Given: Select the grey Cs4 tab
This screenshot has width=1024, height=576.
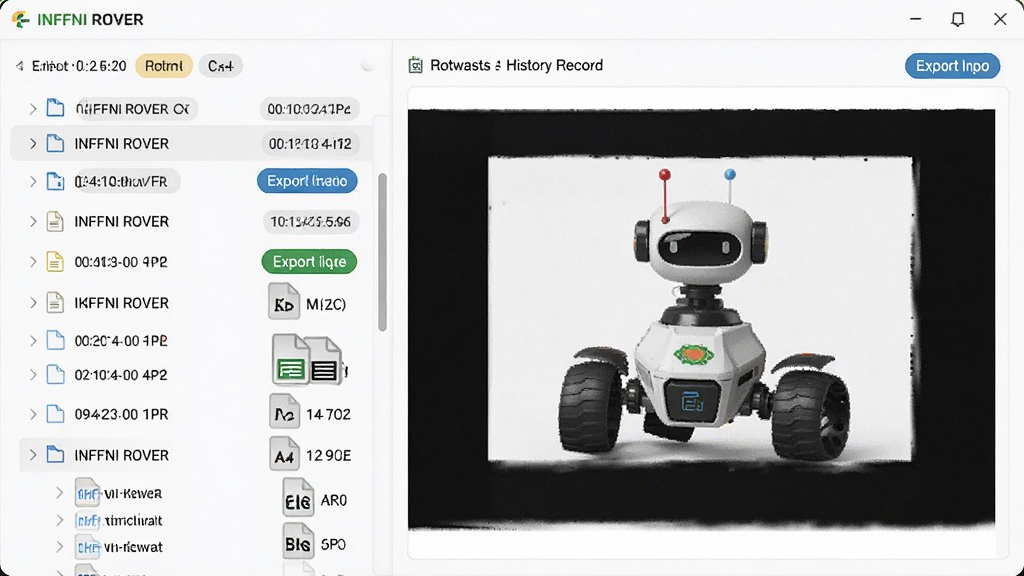Looking at the screenshot, I should [221, 66].
